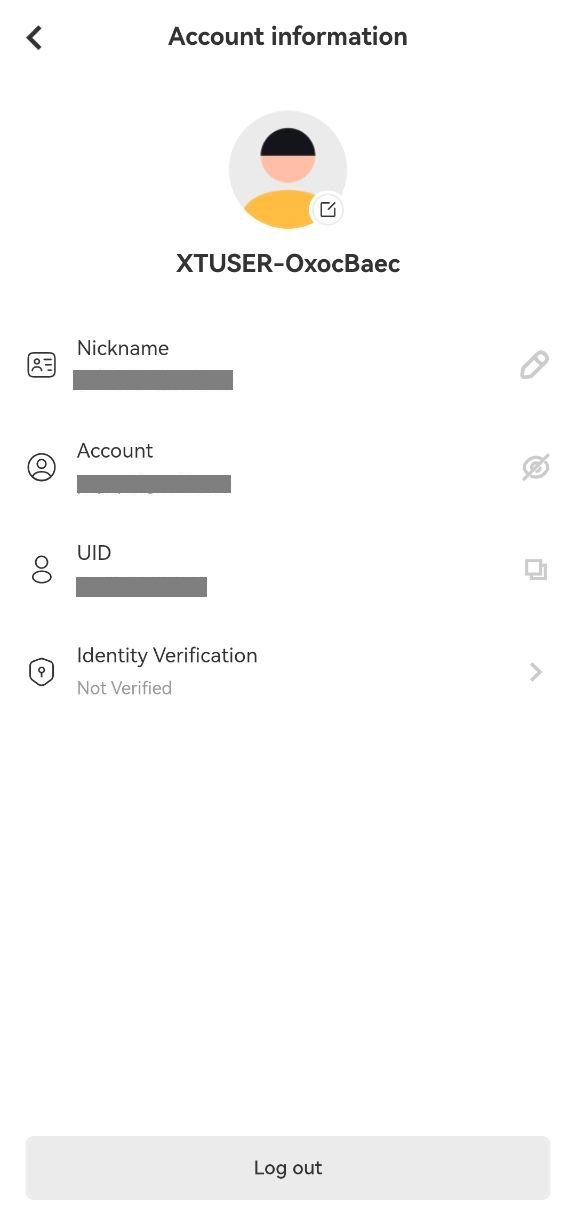The height and width of the screenshot is (1232, 576).
Task: Tap the profile picture thumbnail
Action: point(288,169)
